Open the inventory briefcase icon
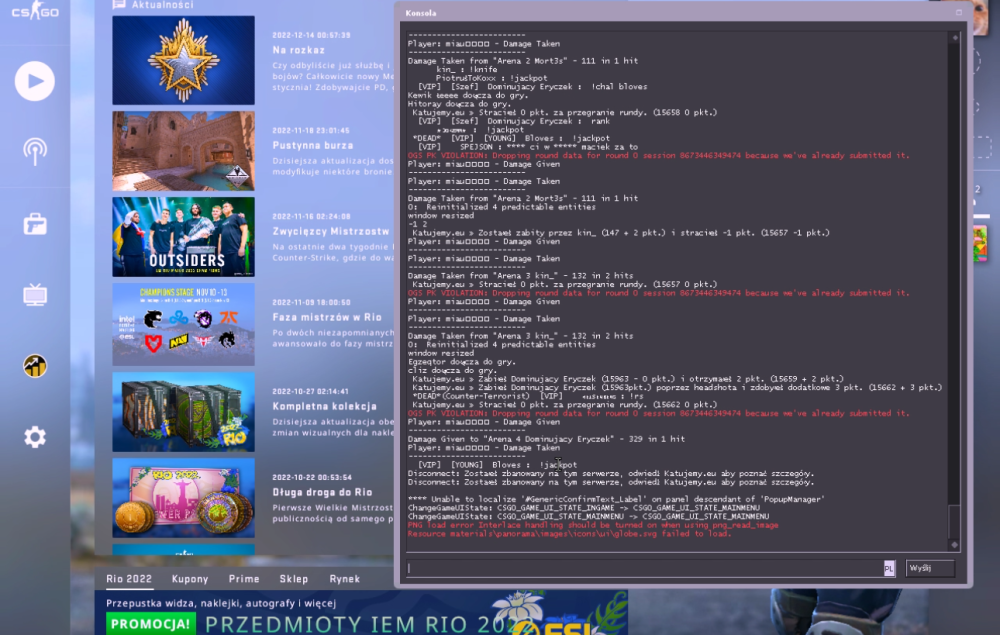1000x635 pixels. pyautogui.click(x=34, y=224)
